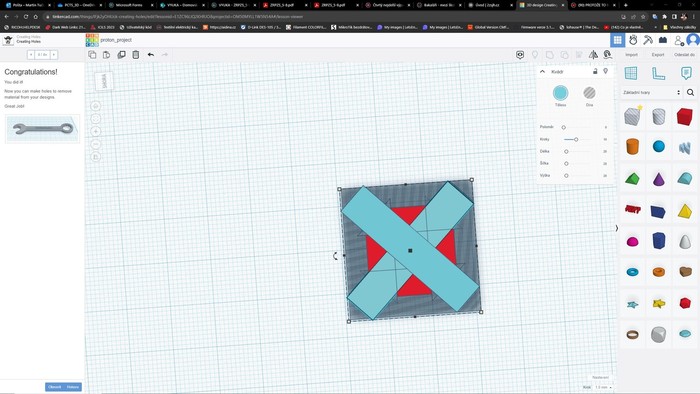
Task: Click the Mirror tool icon
Action: click(x=593, y=54)
